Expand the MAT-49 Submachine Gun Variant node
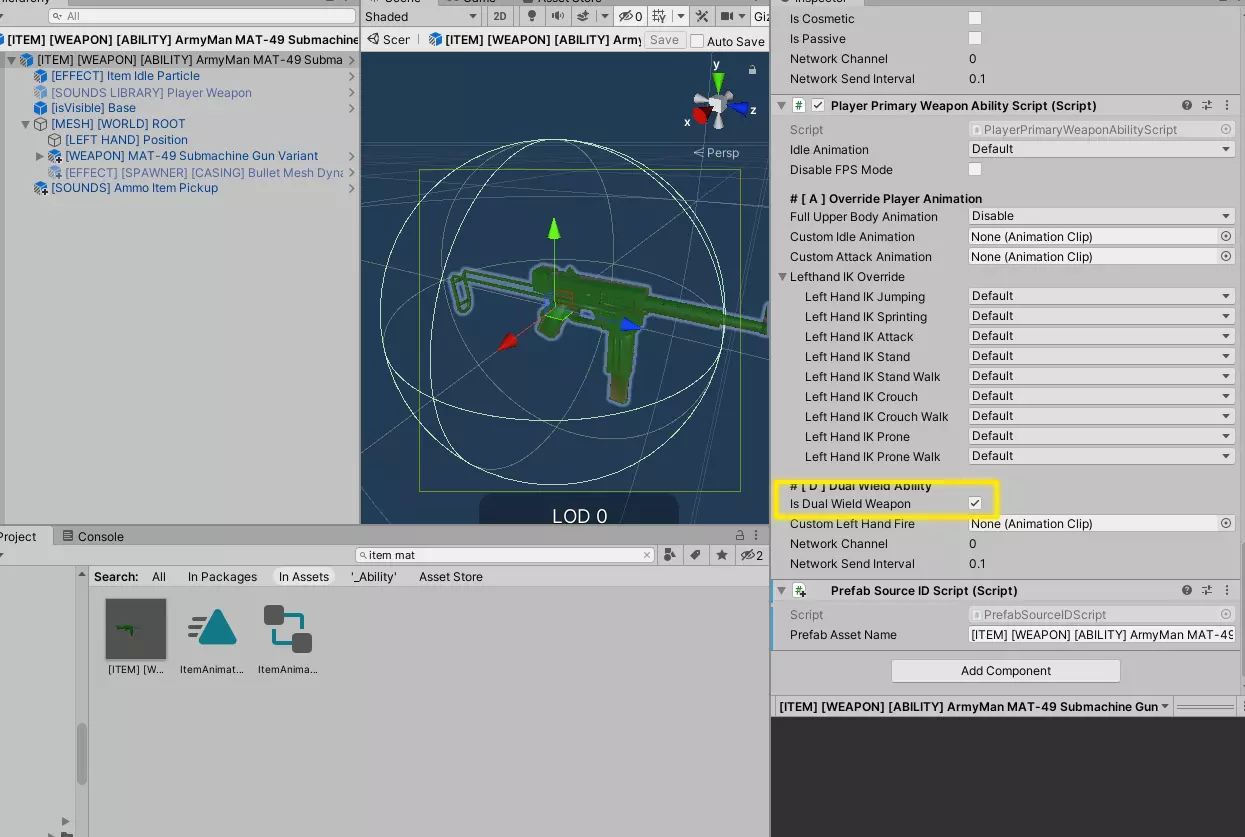 pos(40,156)
